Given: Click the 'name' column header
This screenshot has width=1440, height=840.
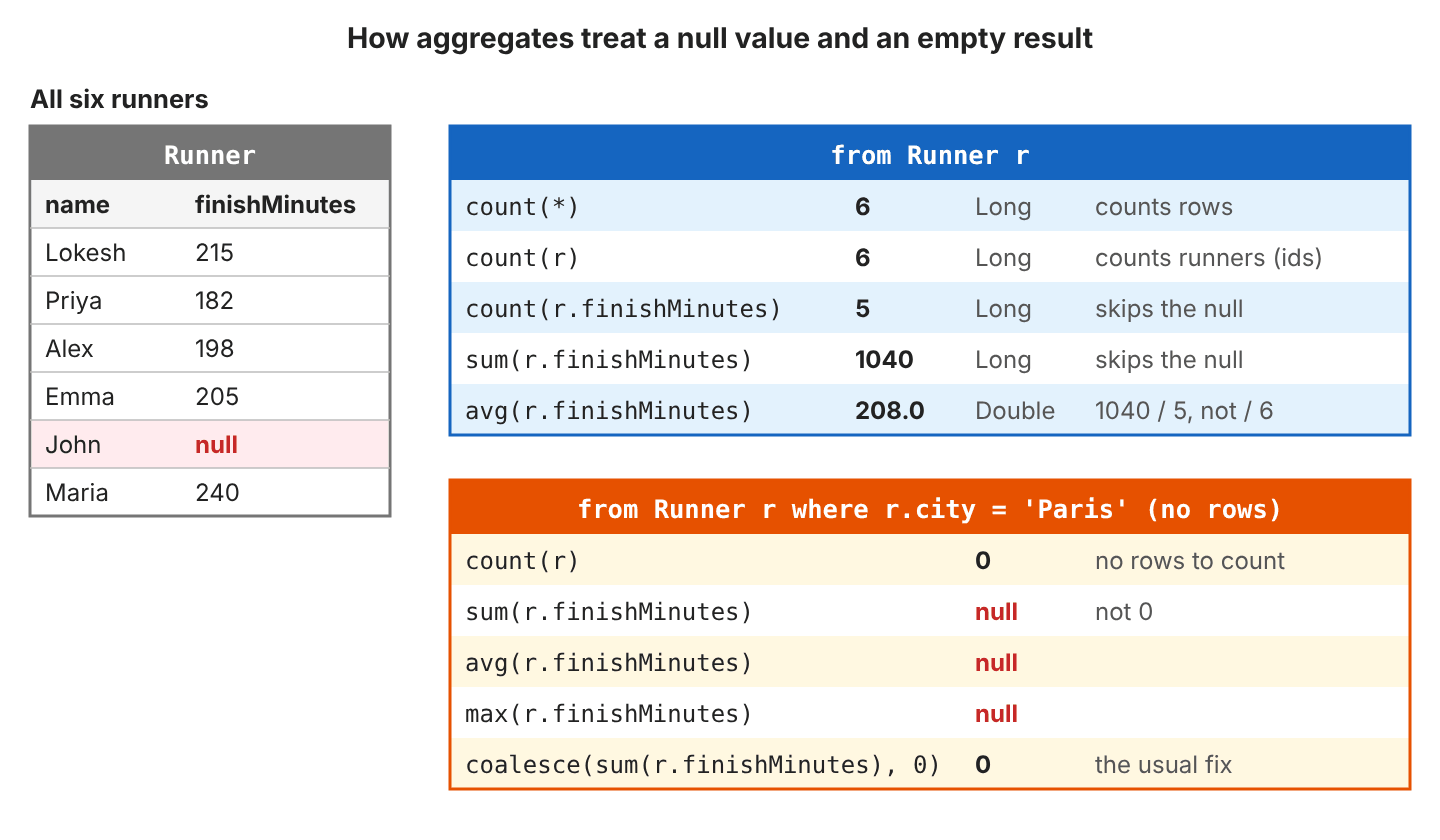Looking at the screenshot, I should coord(77,205).
